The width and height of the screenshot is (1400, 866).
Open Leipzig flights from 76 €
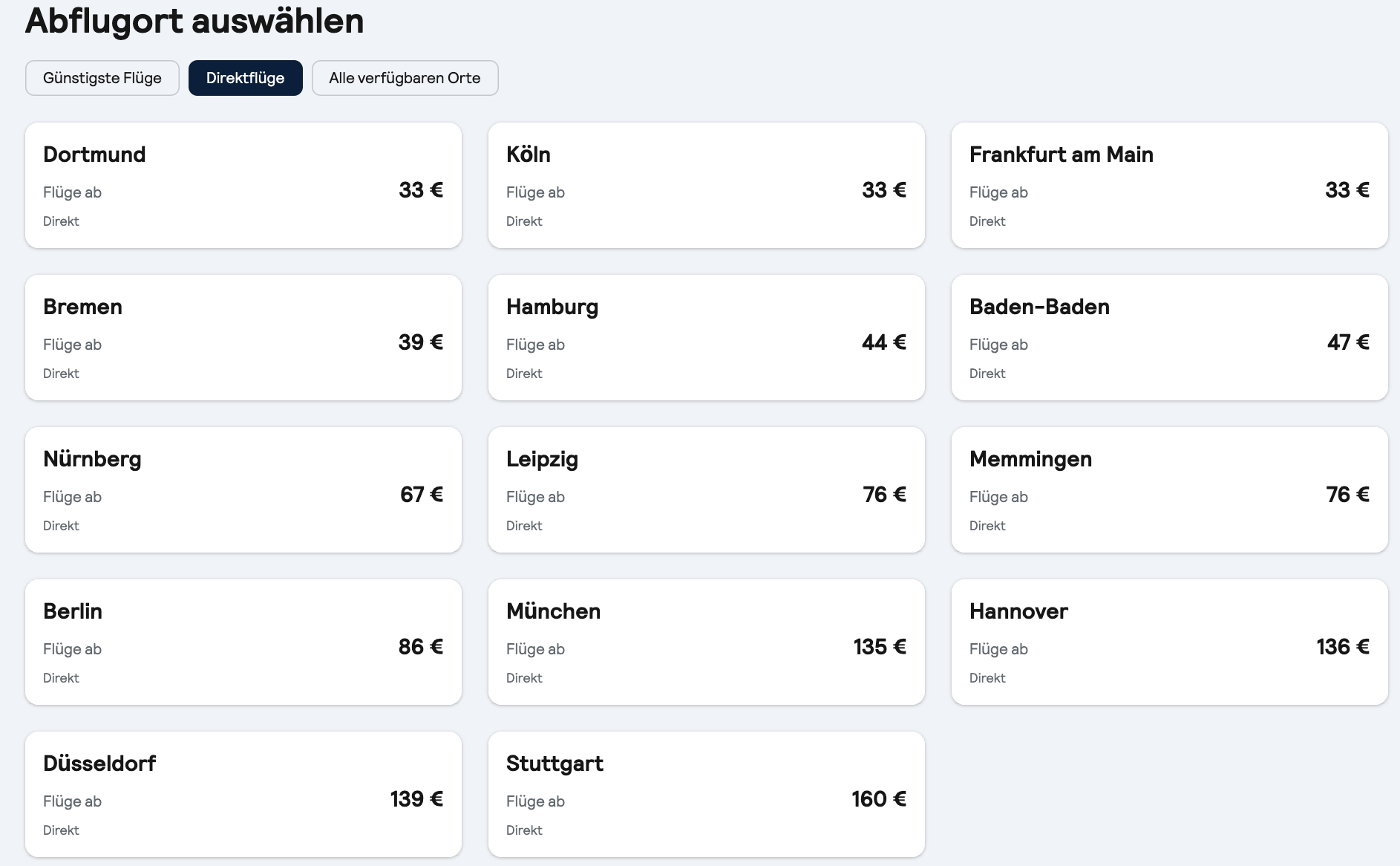click(x=706, y=489)
